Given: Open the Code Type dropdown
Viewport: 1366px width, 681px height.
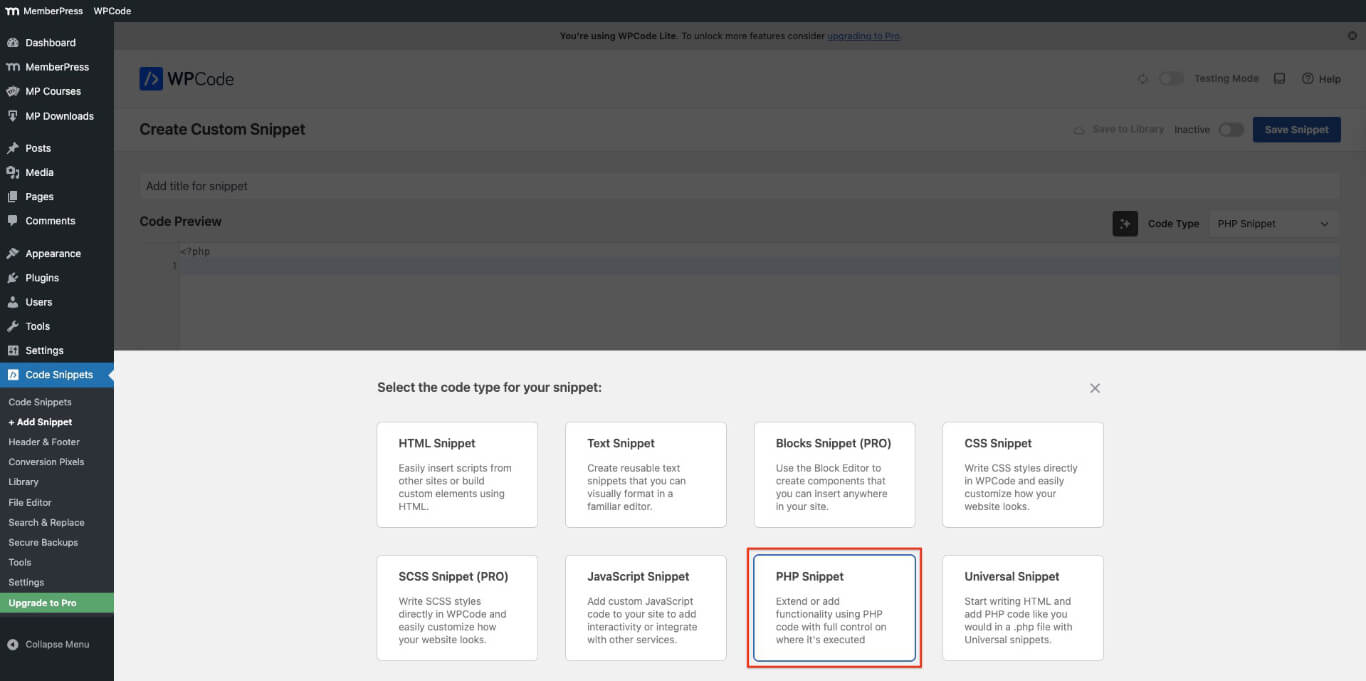Looking at the screenshot, I should (x=1272, y=223).
